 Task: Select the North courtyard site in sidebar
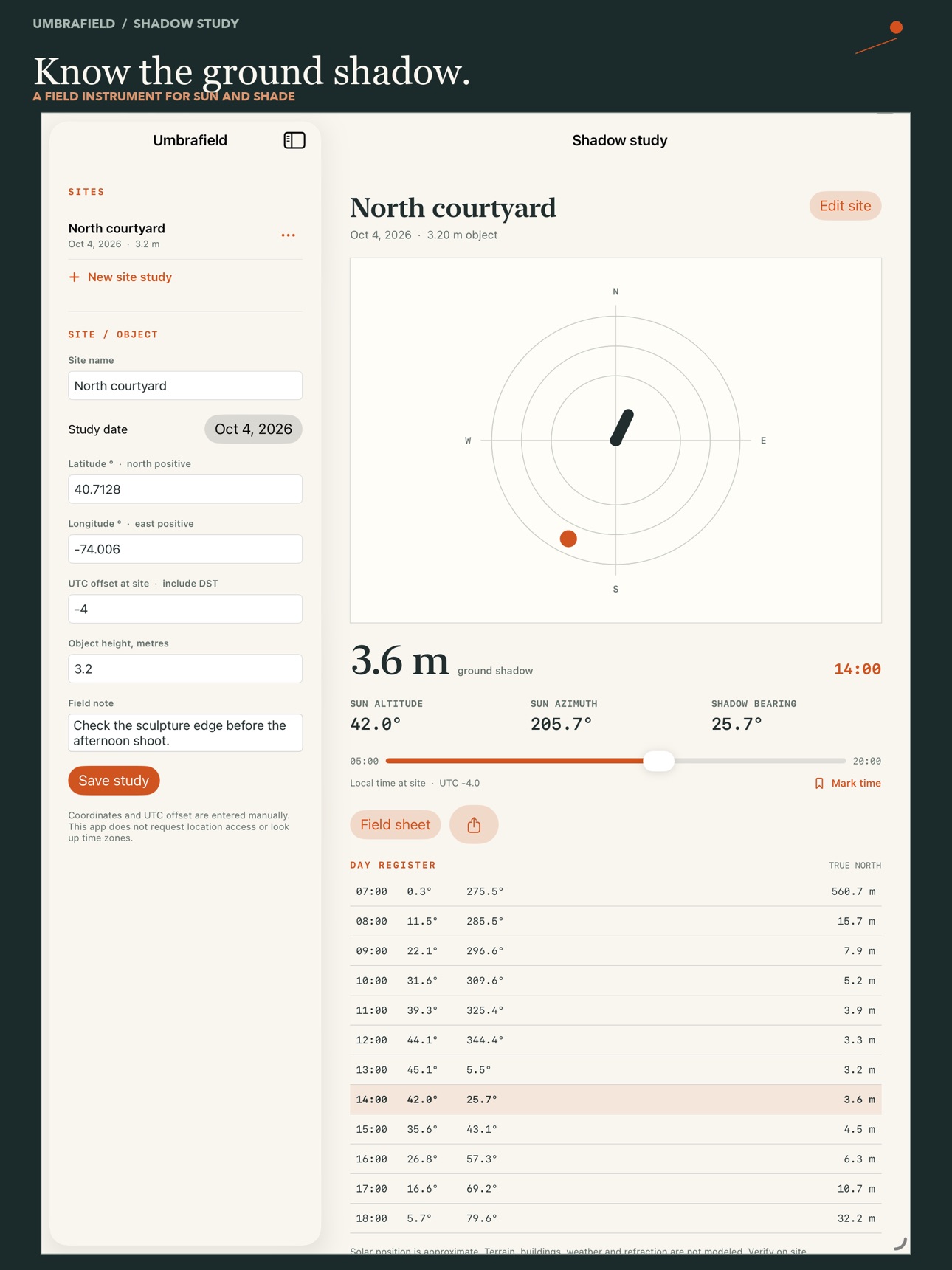[170, 235]
